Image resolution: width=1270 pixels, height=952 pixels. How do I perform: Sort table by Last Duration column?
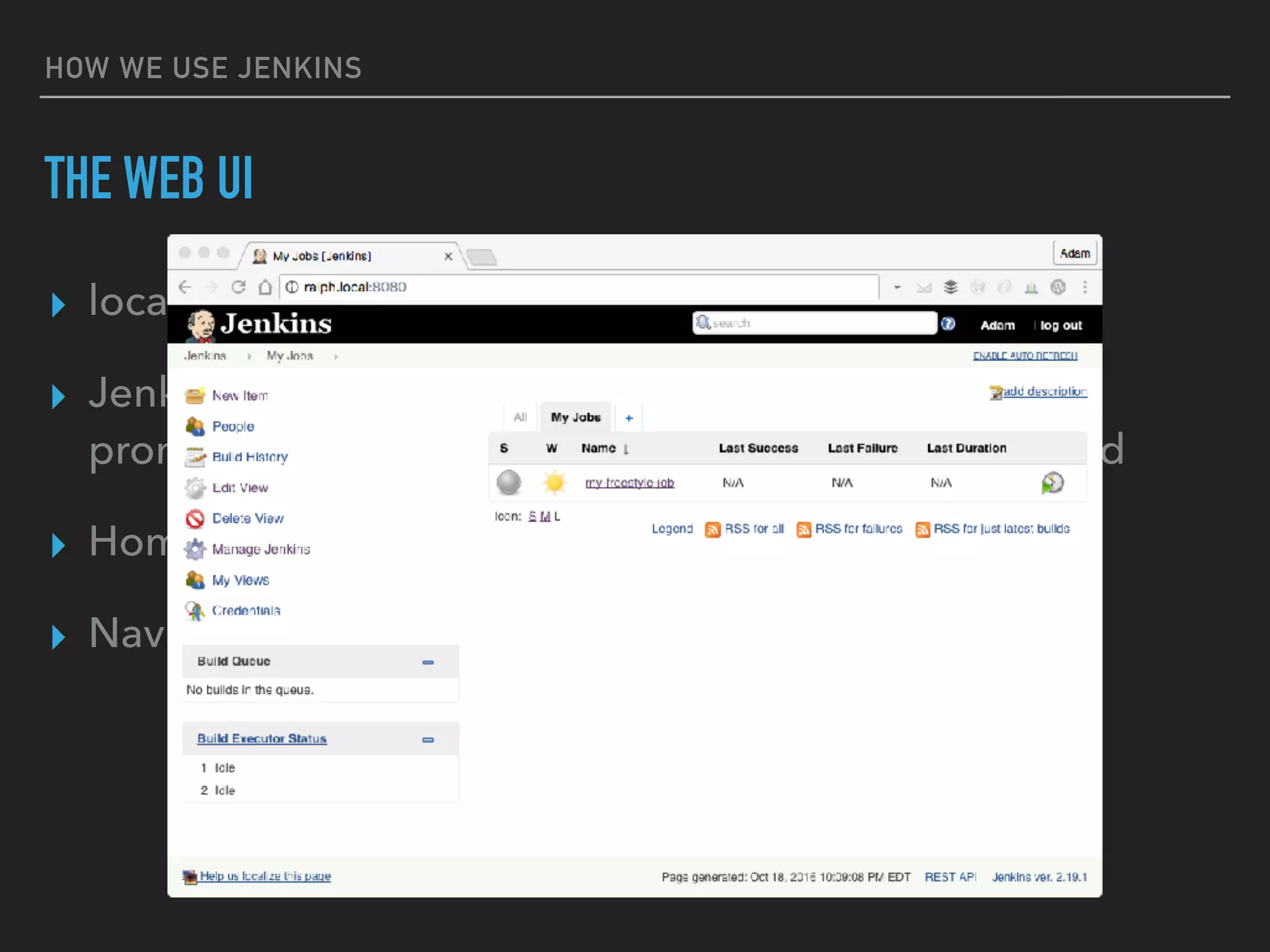tap(966, 448)
